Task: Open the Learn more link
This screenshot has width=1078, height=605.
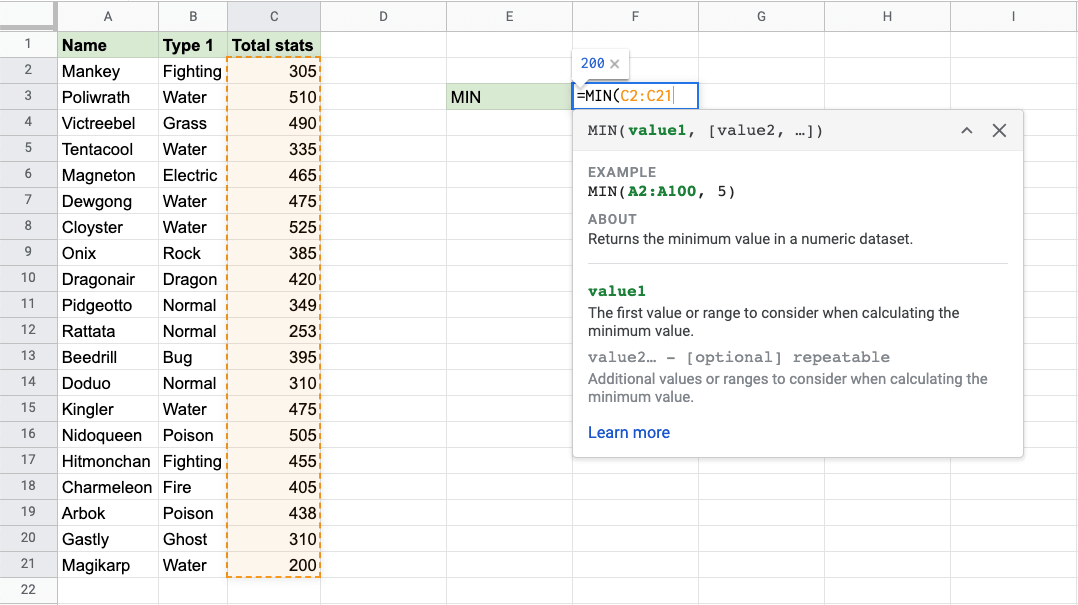Action: click(x=628, y=432)
